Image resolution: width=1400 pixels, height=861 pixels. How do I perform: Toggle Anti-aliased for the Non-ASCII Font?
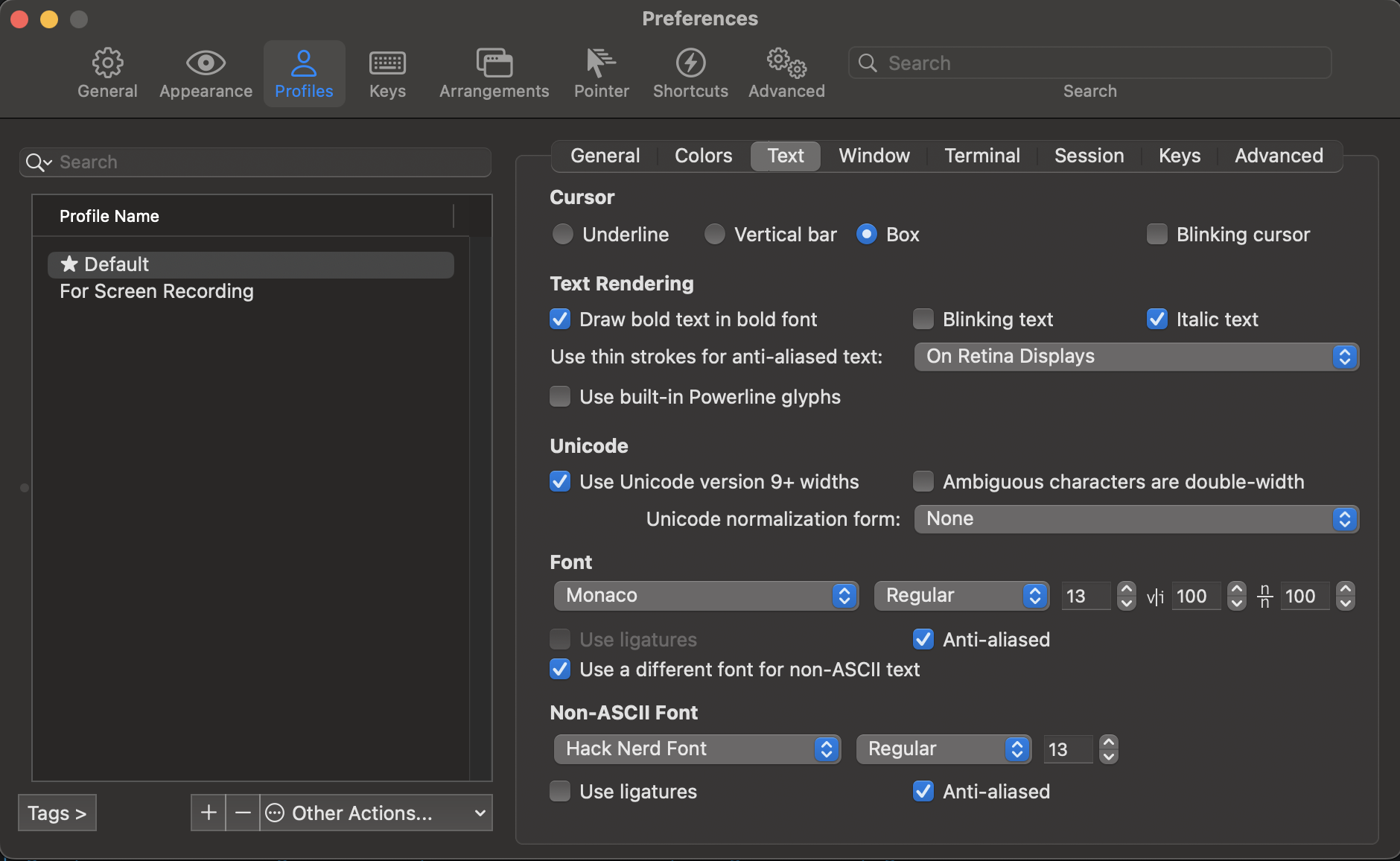point(923,791)
